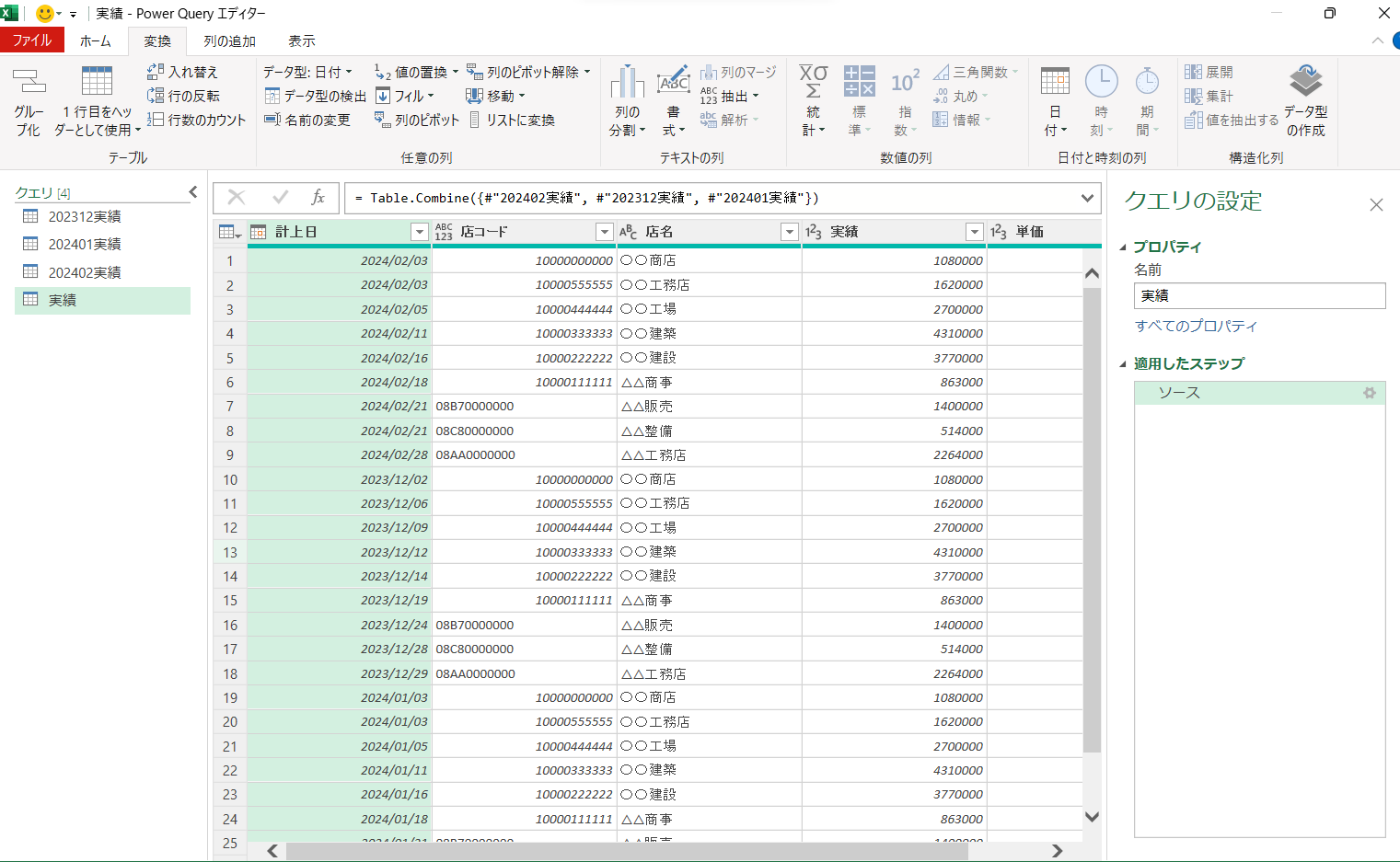Screen dimensions: 1400x862
Task: Click 入れ替え (Transpose) button
Action: pos(182,72)
